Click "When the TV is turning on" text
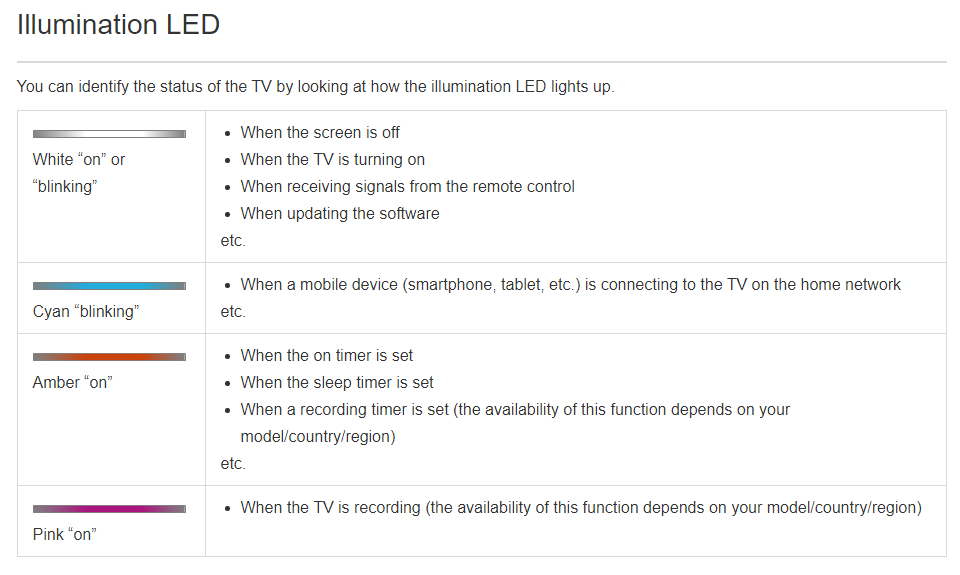The image size is (960, 575). 332,159
